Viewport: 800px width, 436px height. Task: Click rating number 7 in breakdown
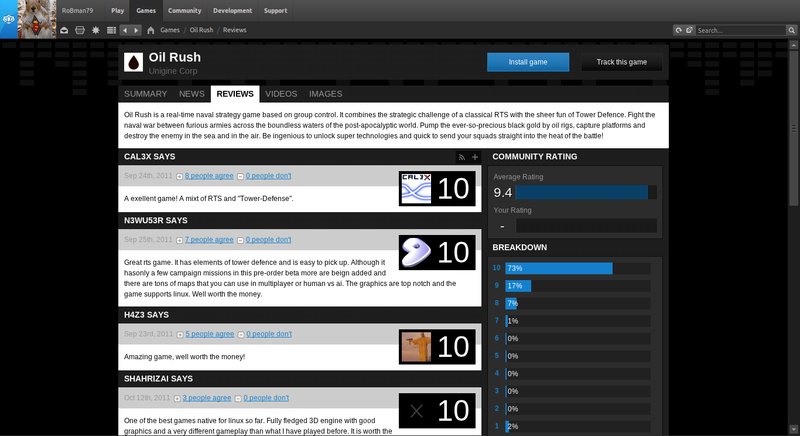click(x=496, y=321)
